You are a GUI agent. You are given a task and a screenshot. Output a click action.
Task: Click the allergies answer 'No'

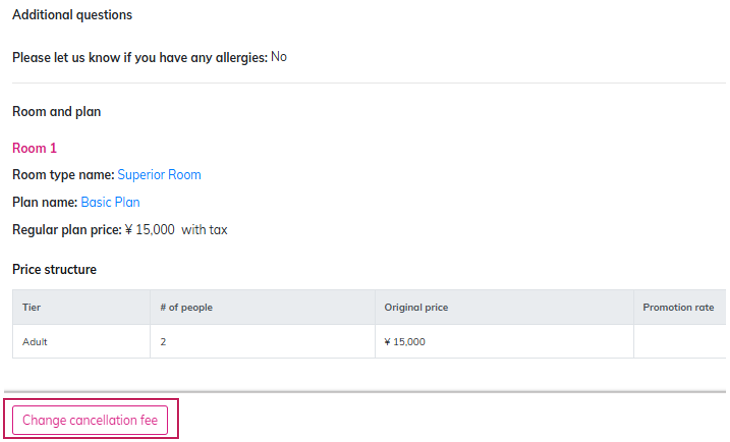click(279, 57)
